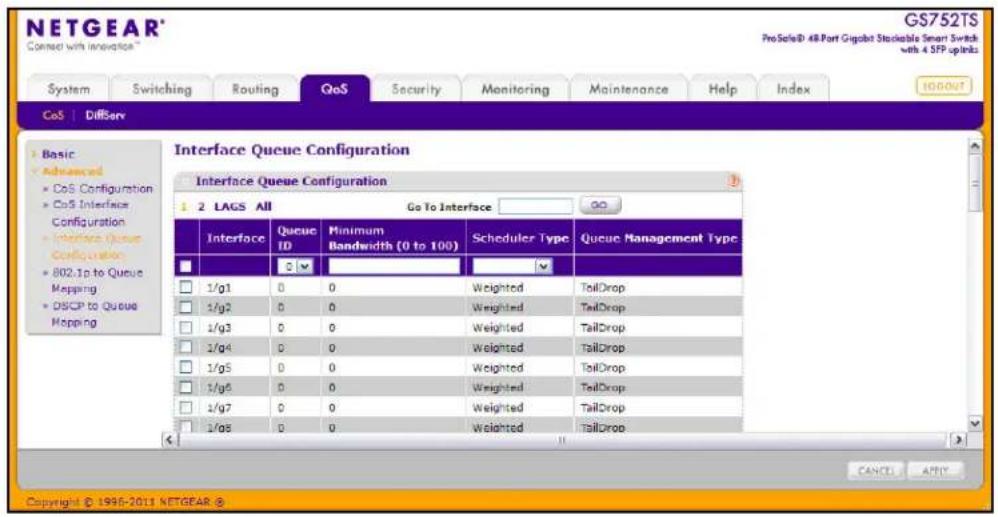Open the Scheduler Type dropdown
The image size is (998, 517).
pyautogui.click(x=512, y=266)
